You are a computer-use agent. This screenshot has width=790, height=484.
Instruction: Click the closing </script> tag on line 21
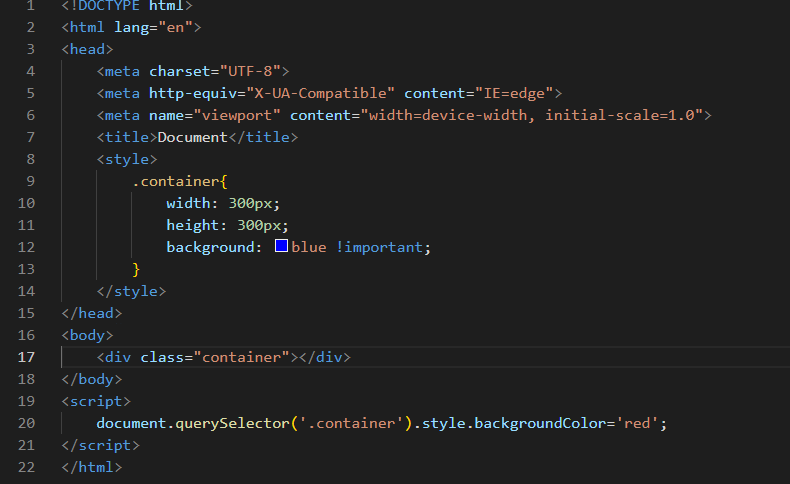[x=100, y=445]
